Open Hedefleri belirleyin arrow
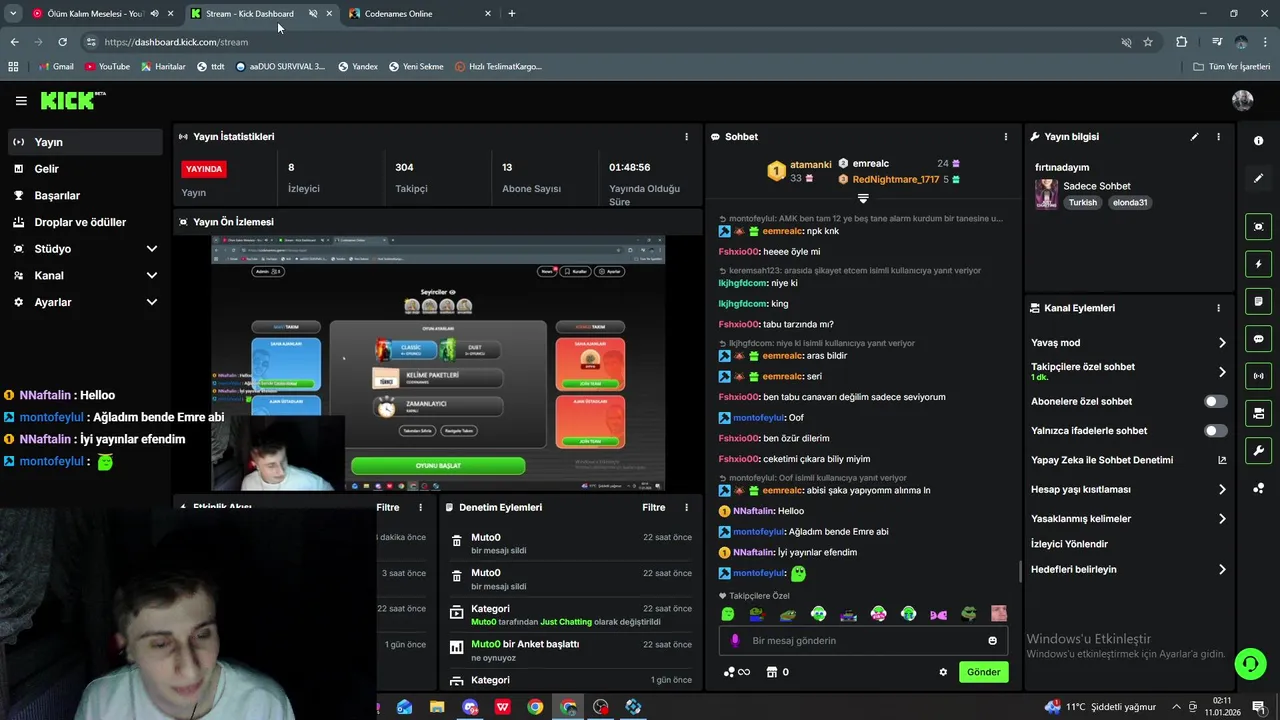1280x720 pixels. [1222, 570]
